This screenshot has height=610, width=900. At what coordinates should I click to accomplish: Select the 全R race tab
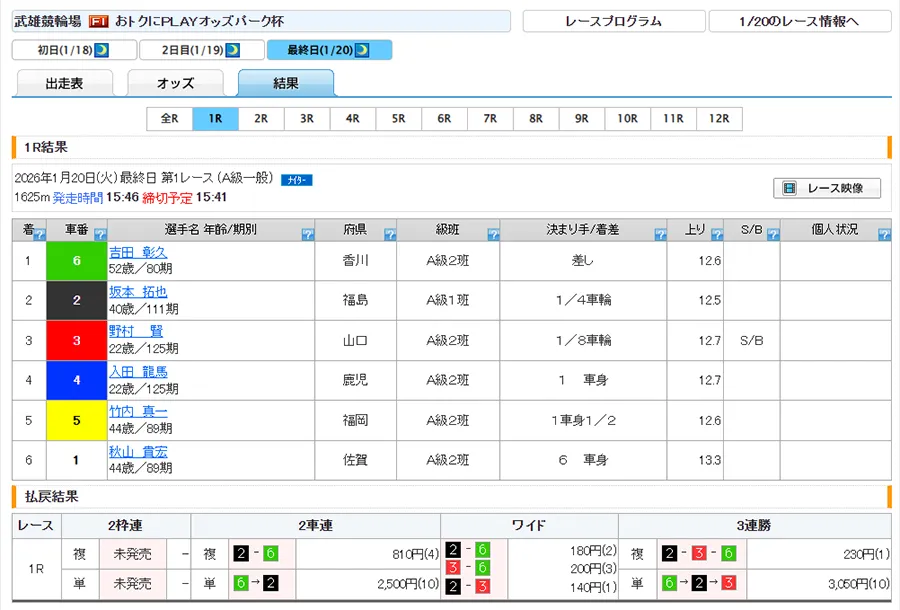click(169, 118)
